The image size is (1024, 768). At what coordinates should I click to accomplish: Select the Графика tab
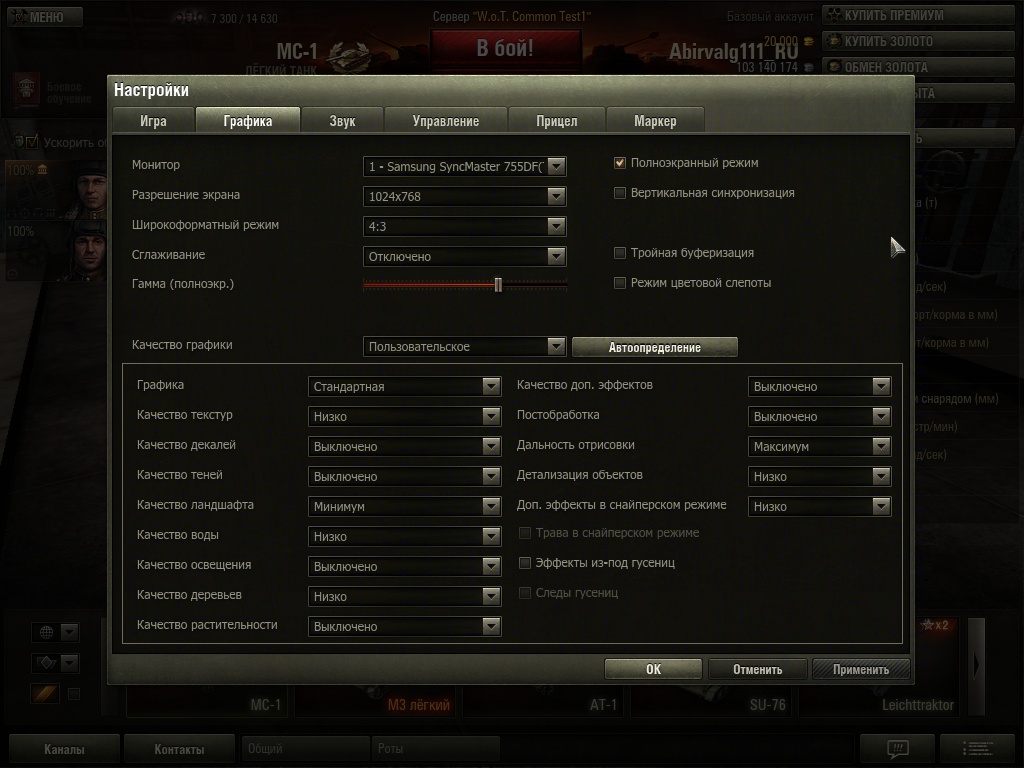tap(248, 121)
